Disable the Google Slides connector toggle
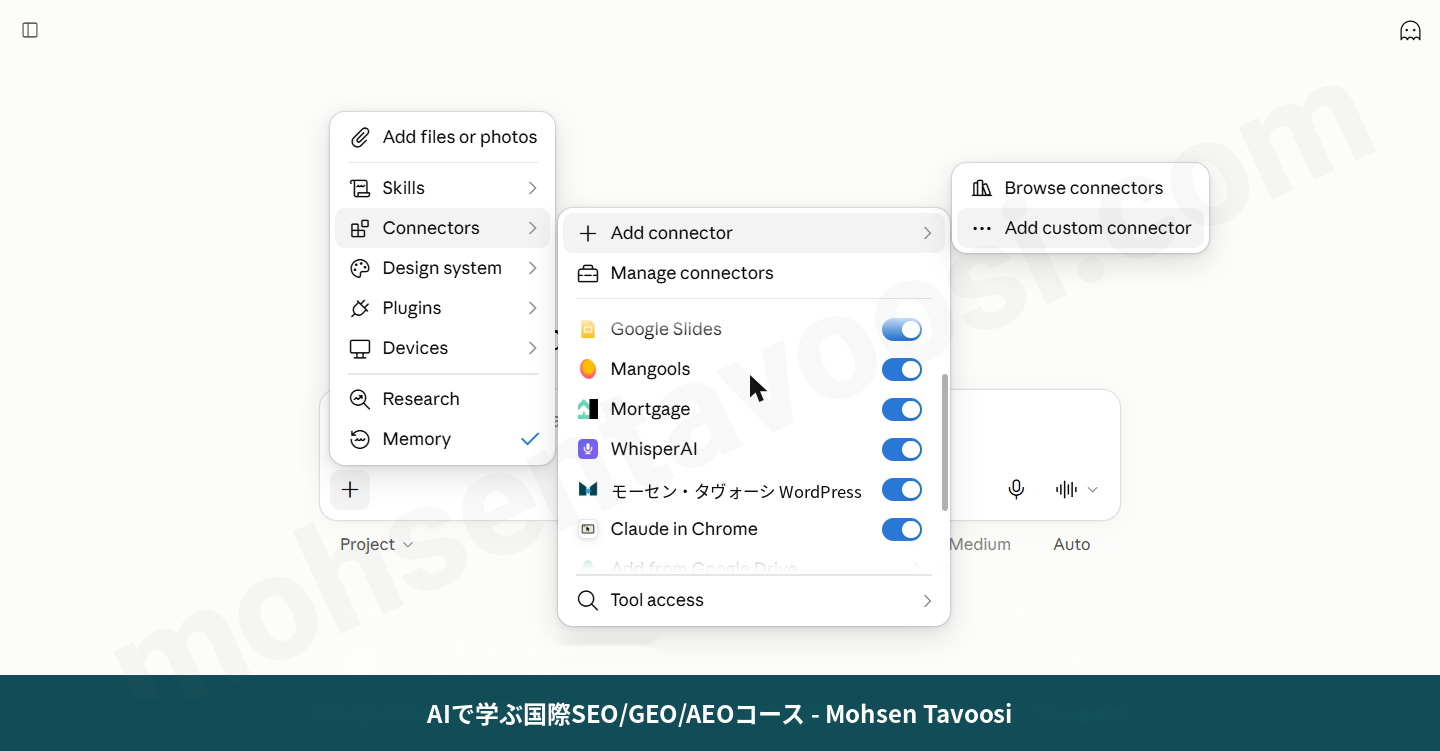This screenshot has width=1440, height=751. click(x=902, y=329)
